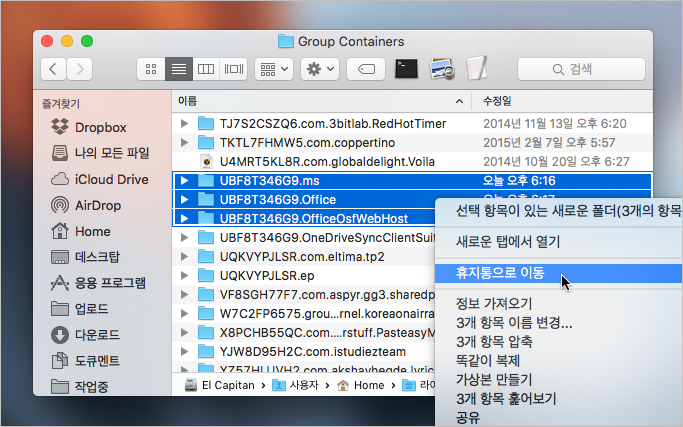Select the YJW8D95H2C.com.istudiezteam folder name
The height and width of the screenshot is (427, 683).
tap(312, 351)
